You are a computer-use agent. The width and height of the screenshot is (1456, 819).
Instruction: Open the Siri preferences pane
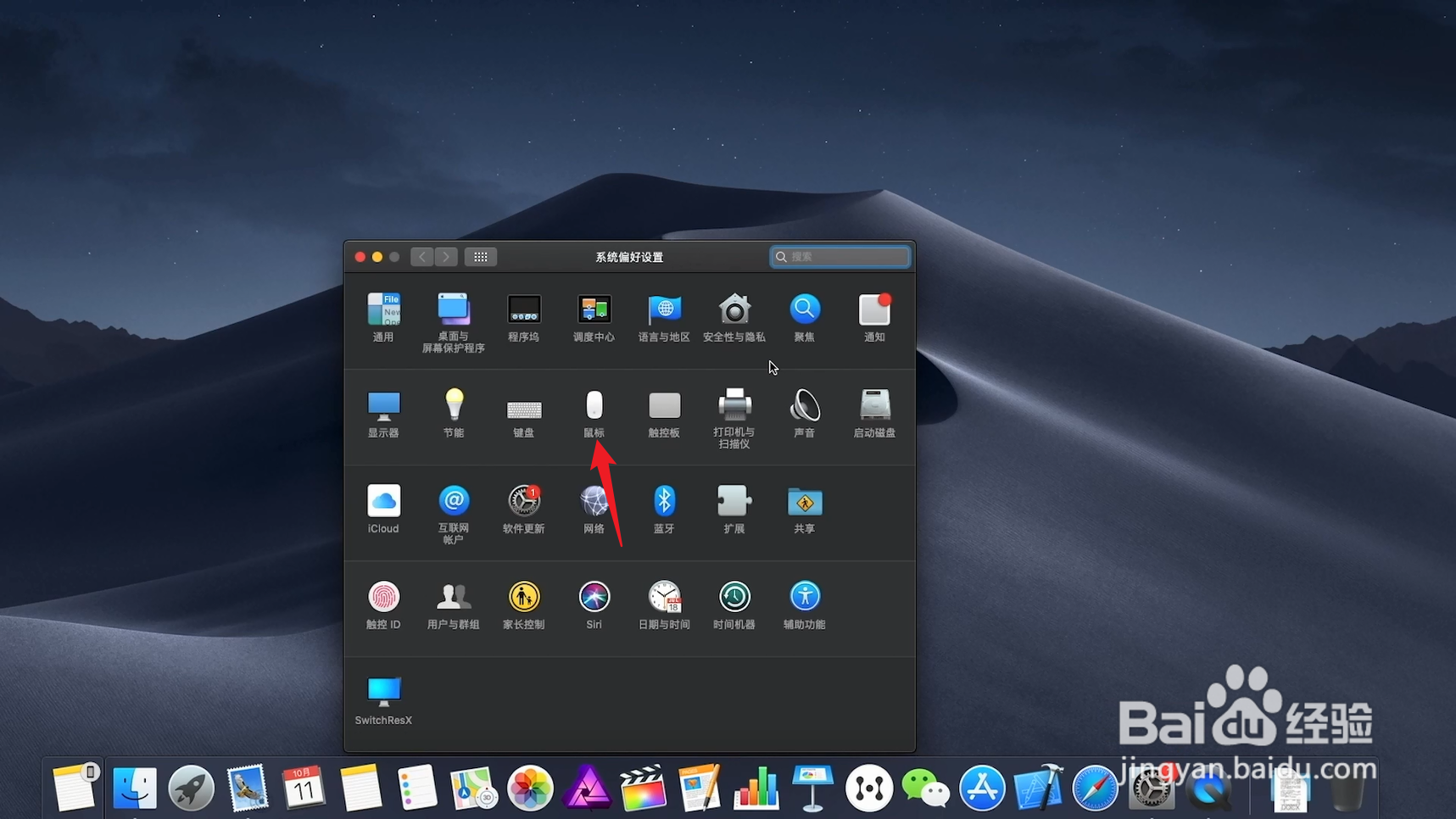click(594, 604)
